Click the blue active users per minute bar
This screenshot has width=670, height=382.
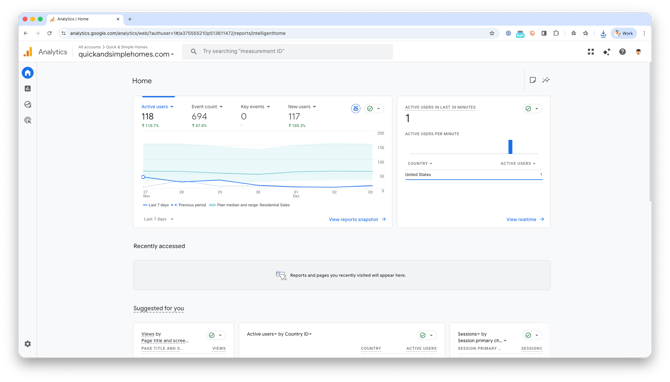tap(510, 147)
